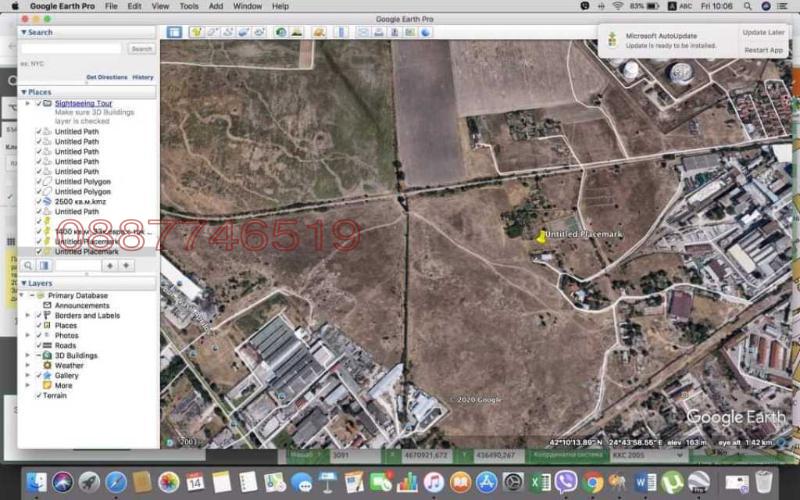Select the Add Path tool
The width and height of the screenshot is (800, 500).
click(228, 32)
